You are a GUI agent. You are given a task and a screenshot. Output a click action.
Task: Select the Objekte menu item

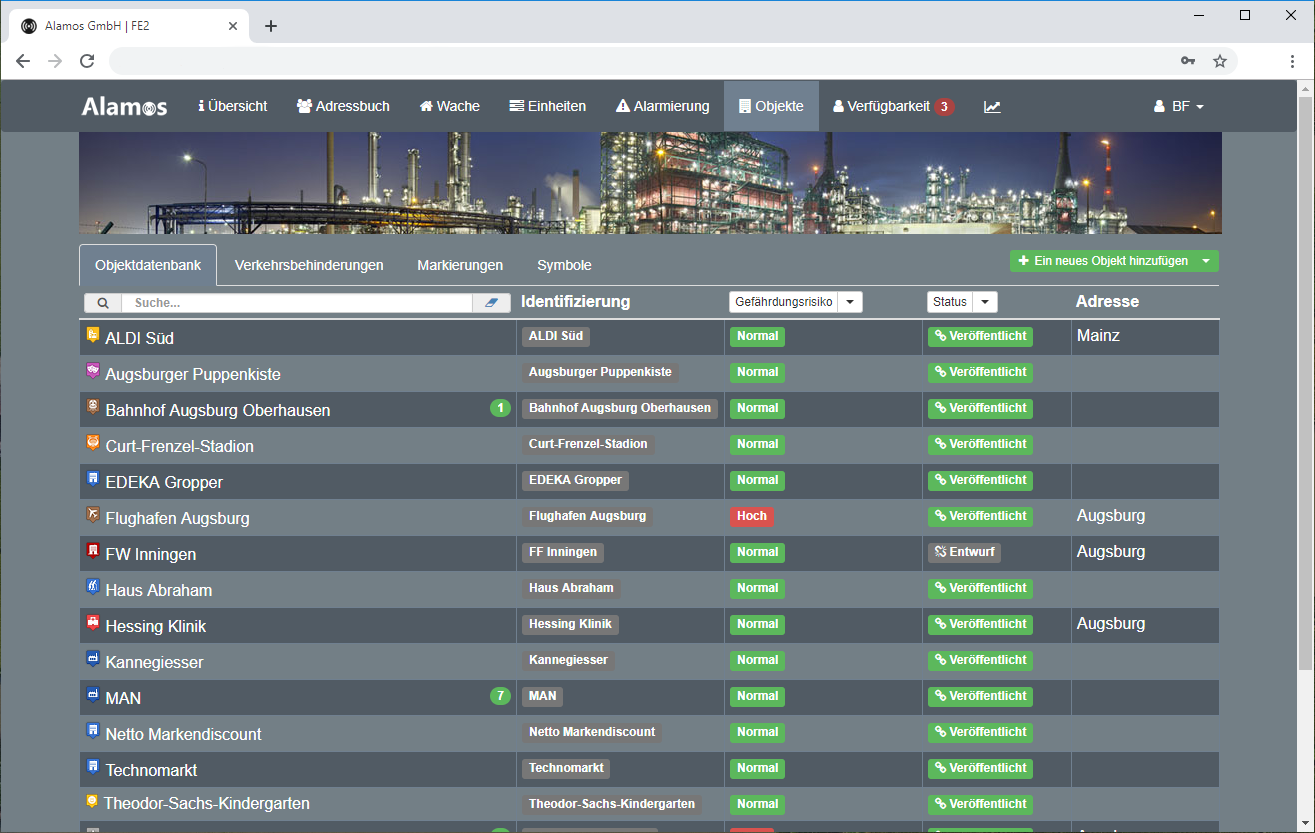pos(771,106)
